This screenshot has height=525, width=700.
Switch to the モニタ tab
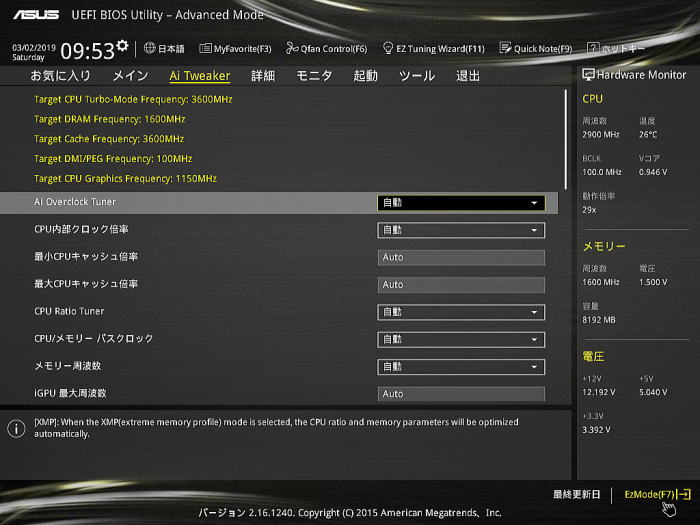click(x=314, y=75)
